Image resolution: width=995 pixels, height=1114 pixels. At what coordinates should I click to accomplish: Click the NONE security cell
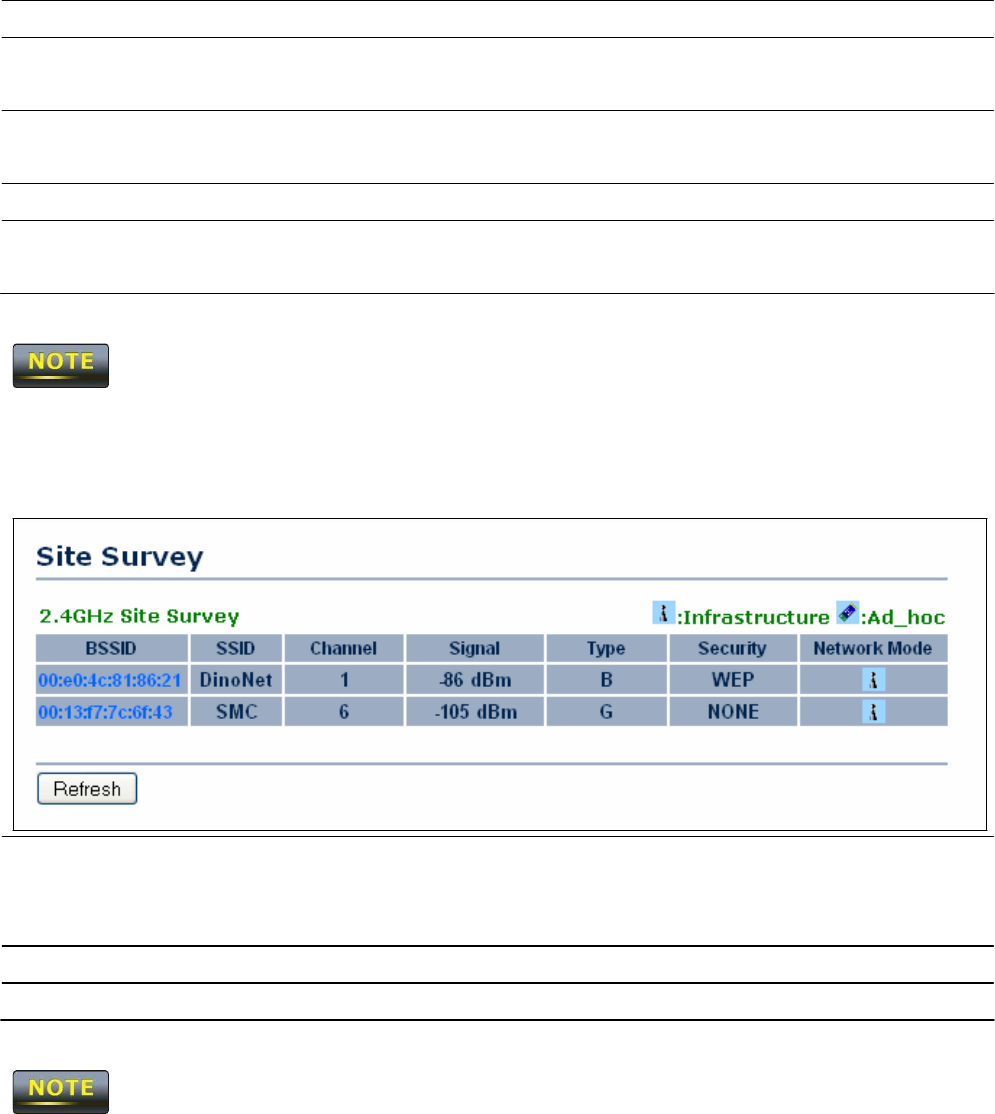[732, 712]
